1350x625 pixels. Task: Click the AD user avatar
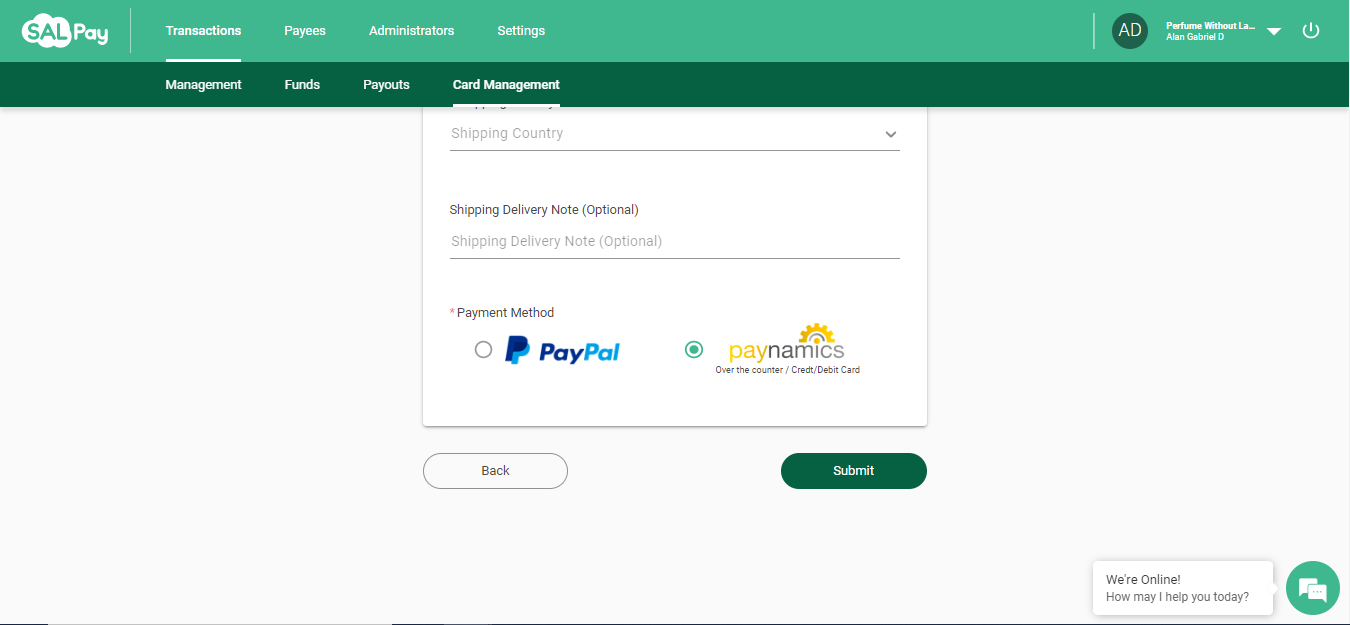click(1130, 31)
